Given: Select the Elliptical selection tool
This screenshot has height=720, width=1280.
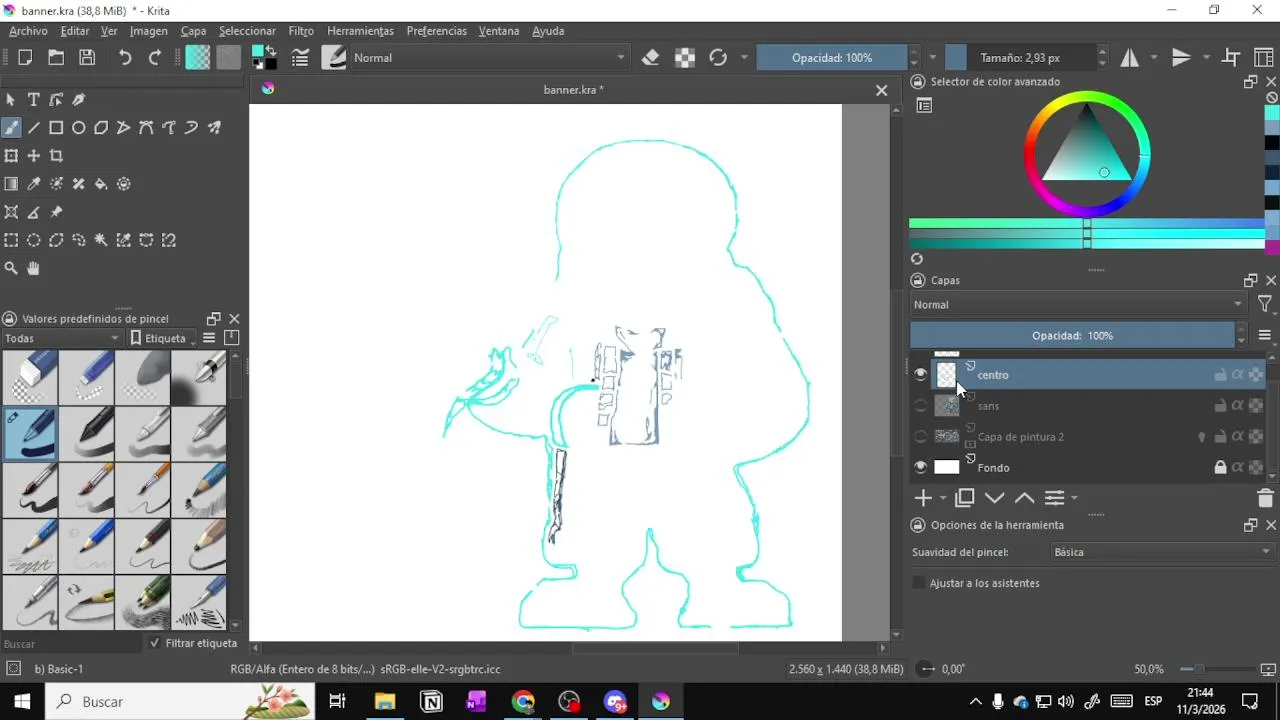Looking at the screenshot, I should (x=33, y=240).
